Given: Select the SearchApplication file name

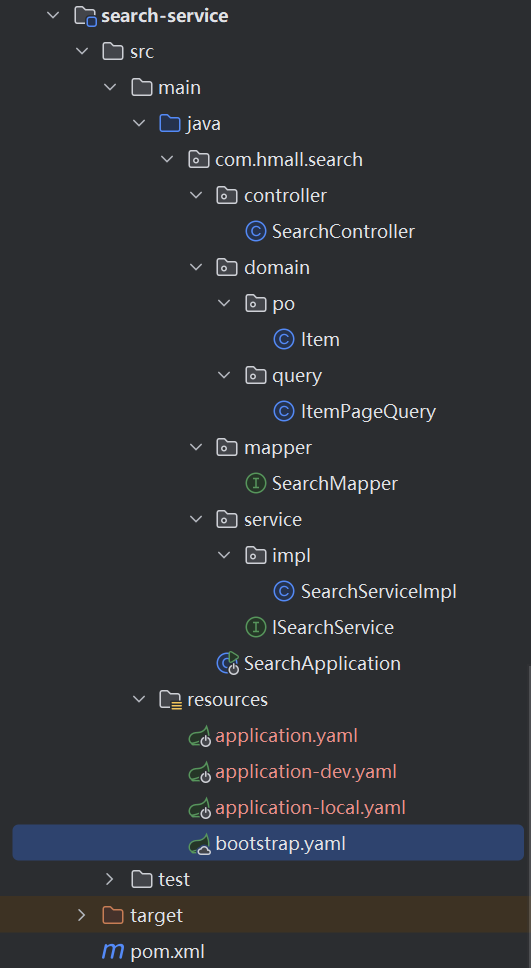Looking at the screenshot, I should point(322,664).
